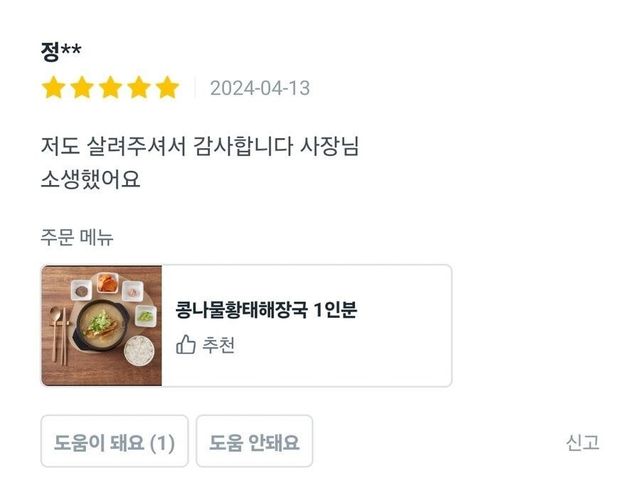
Task: Click the reviewer name 정**
Action: coord(61,51)
